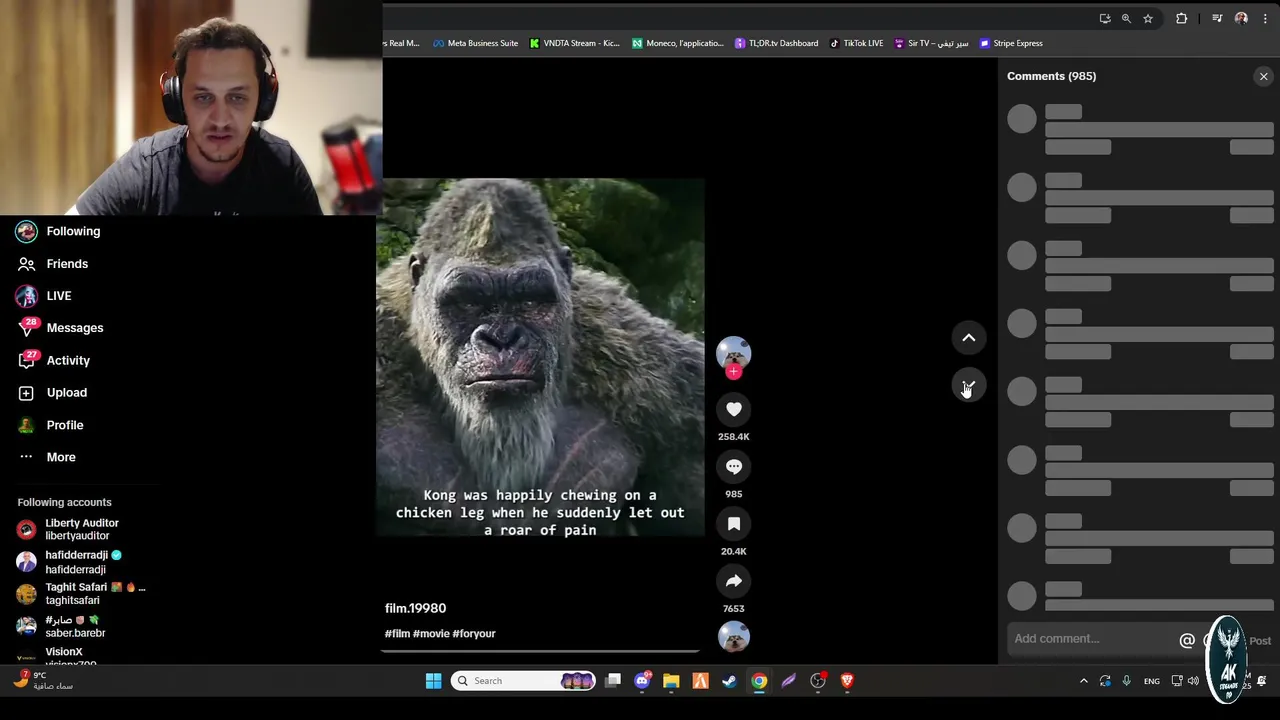Open Chrome profile avatar
Screen dimensions: 1280x720
click(x=1241, y=18)
